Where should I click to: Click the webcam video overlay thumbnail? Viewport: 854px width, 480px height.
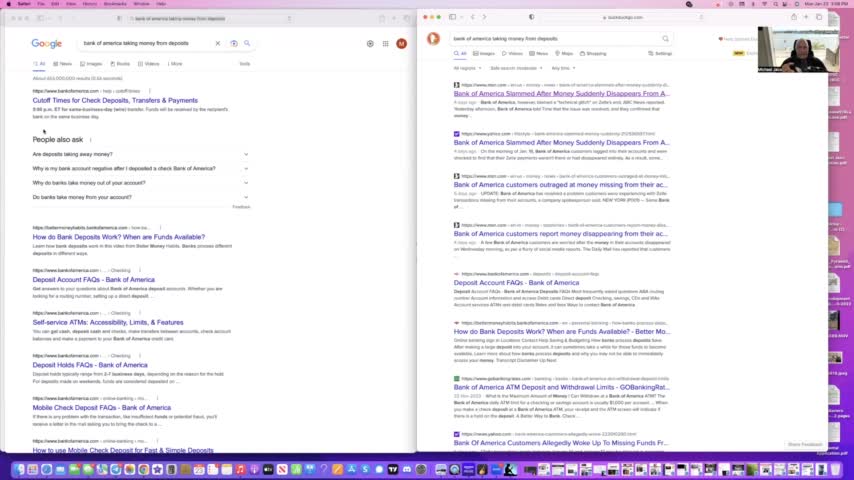798,50
